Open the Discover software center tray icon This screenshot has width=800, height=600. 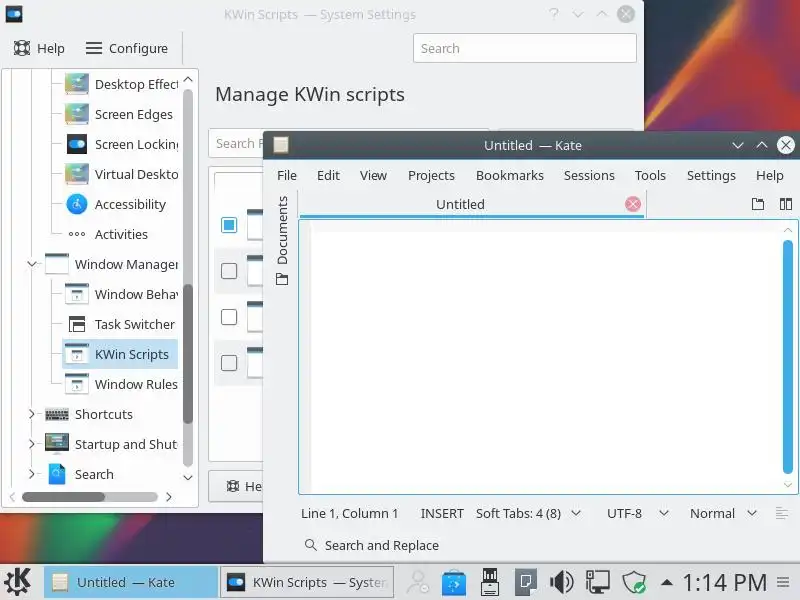(454, 582)
